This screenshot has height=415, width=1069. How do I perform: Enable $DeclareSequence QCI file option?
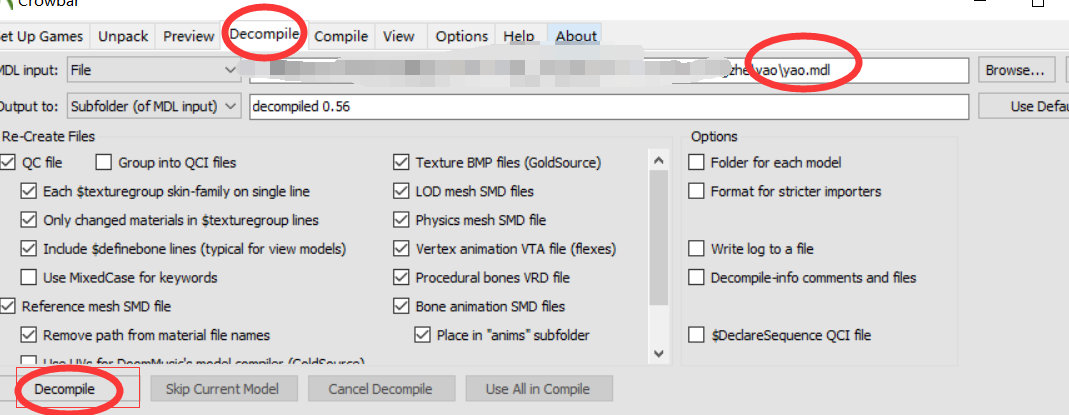tap(696, 335)
